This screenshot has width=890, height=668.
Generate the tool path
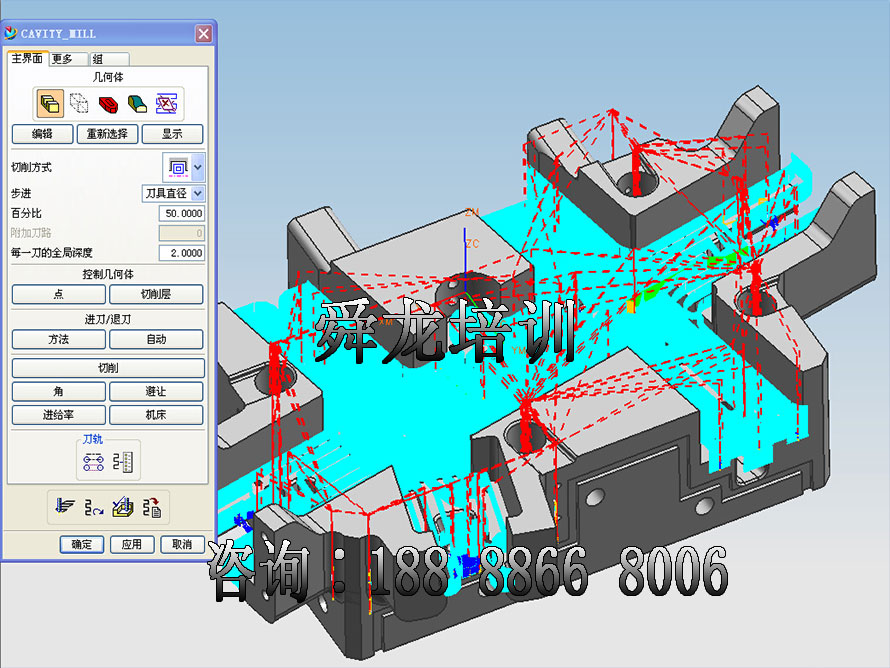65,507
